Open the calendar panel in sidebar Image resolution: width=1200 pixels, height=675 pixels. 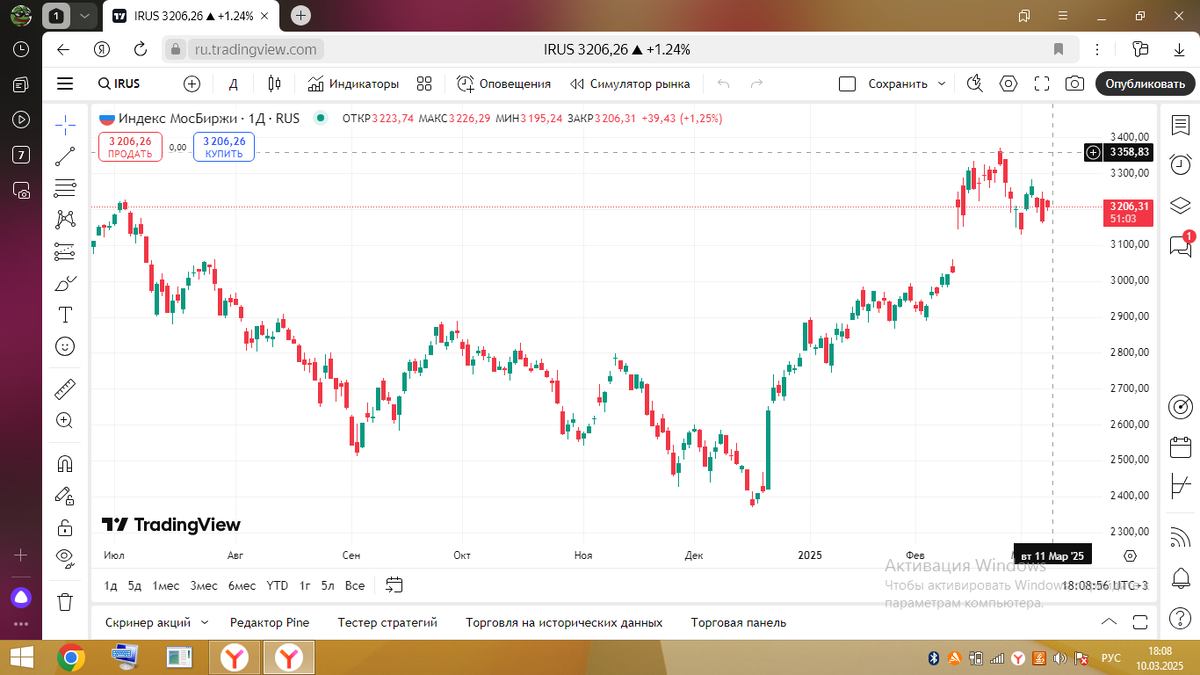(1180, 447)
